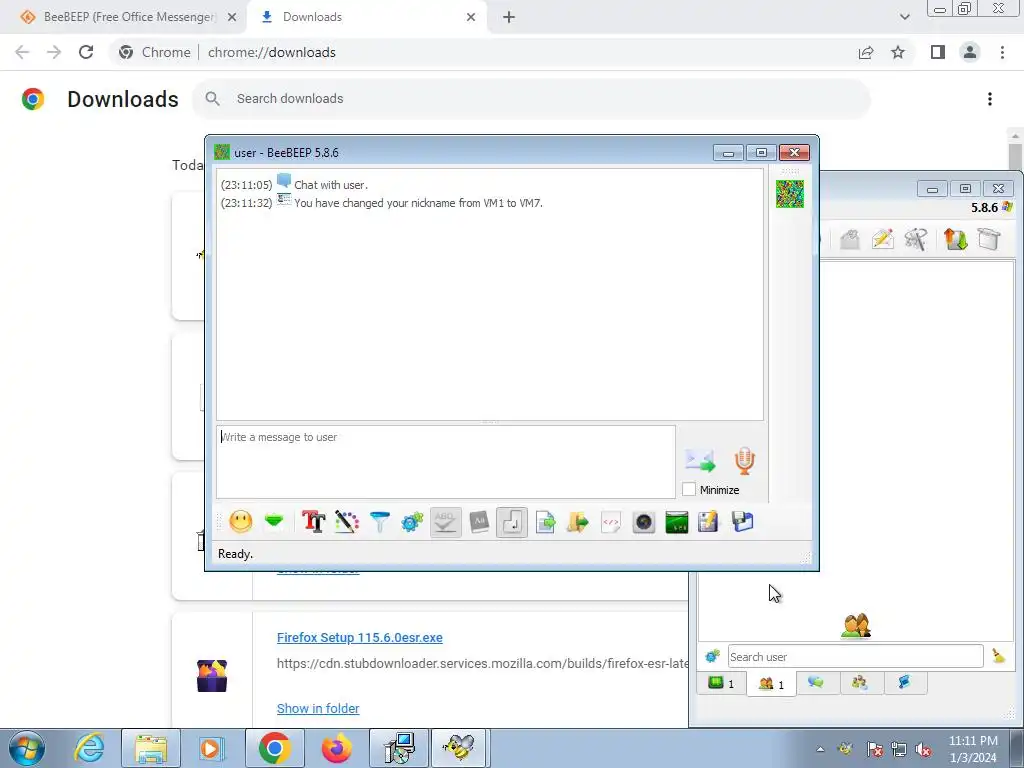Screen dimensions: 1024x768
Task: Click the screenshot camera icon
Action: coord(644,522)
